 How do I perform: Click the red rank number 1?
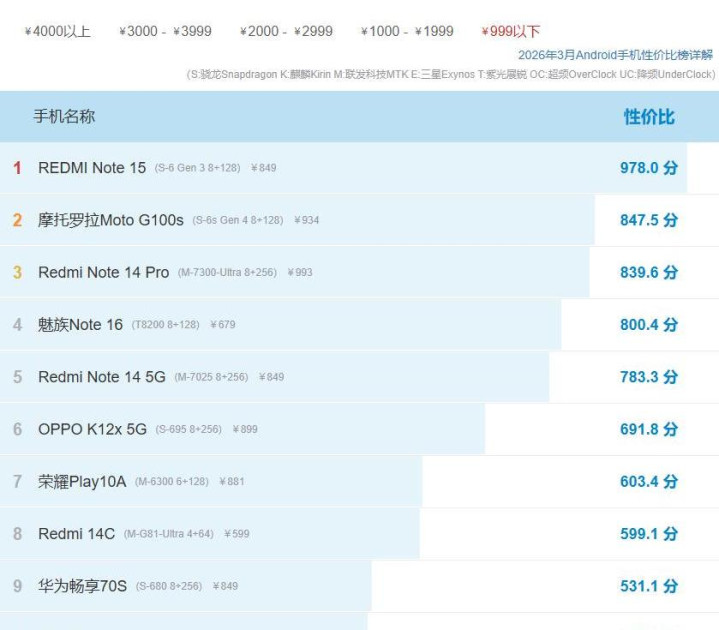[17, 168]
